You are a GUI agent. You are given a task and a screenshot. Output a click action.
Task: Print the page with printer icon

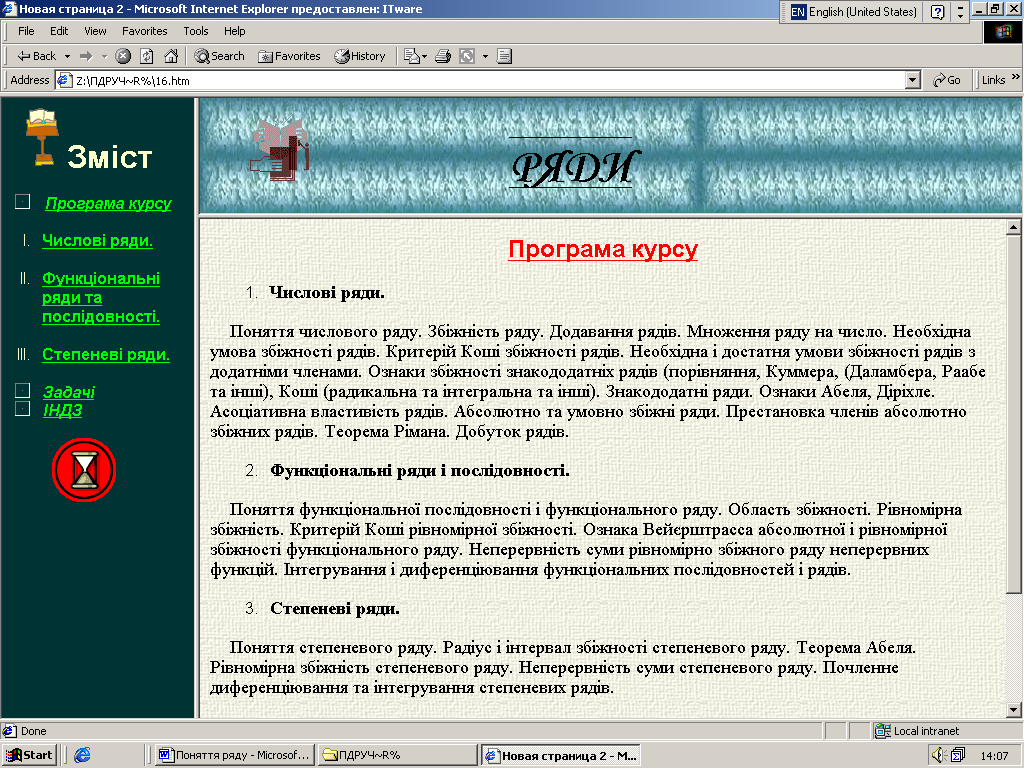click(443, 56)
